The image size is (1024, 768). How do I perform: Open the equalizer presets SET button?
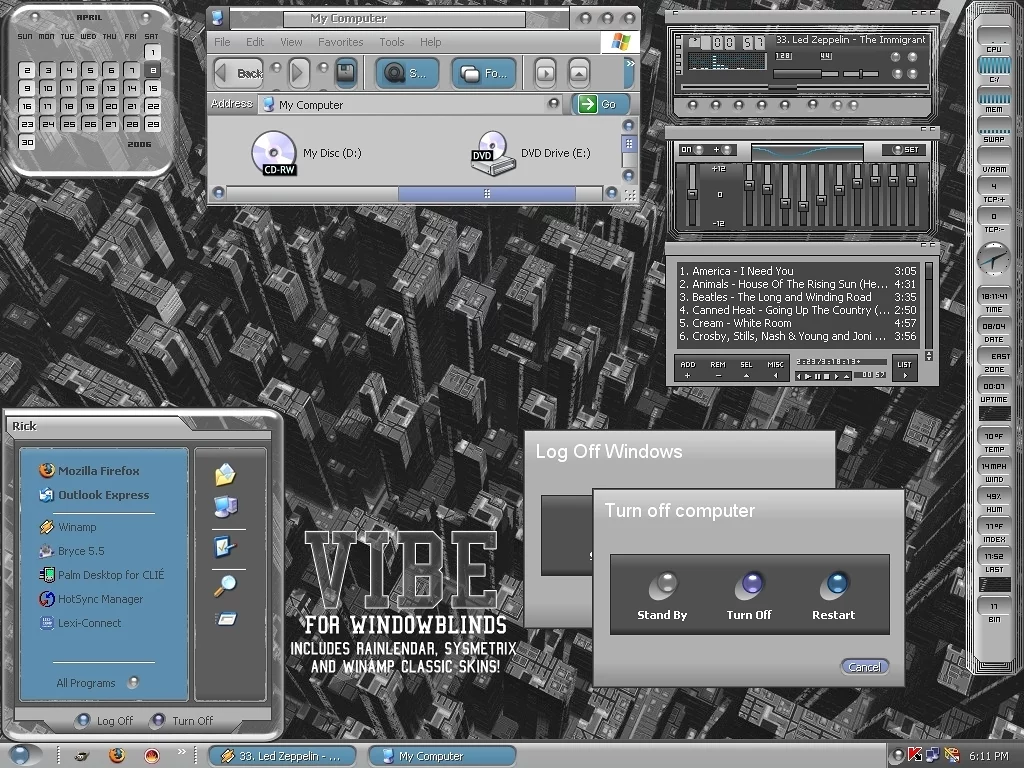[905, 150]
